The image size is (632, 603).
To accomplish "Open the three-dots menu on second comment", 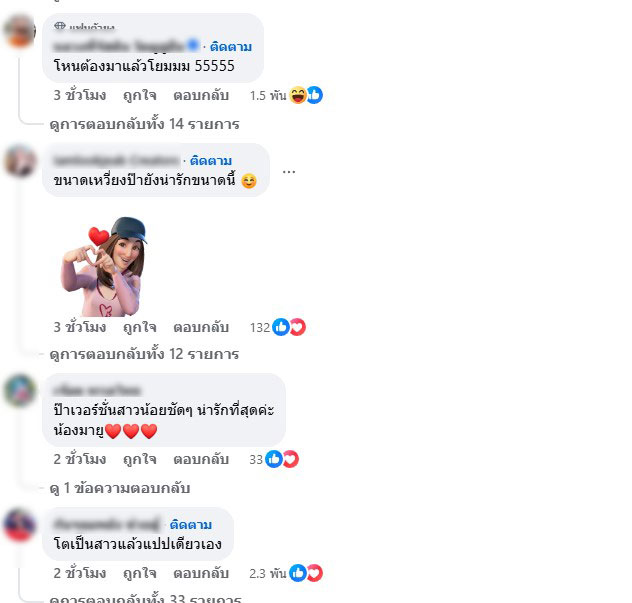I will tap(289, 172).
